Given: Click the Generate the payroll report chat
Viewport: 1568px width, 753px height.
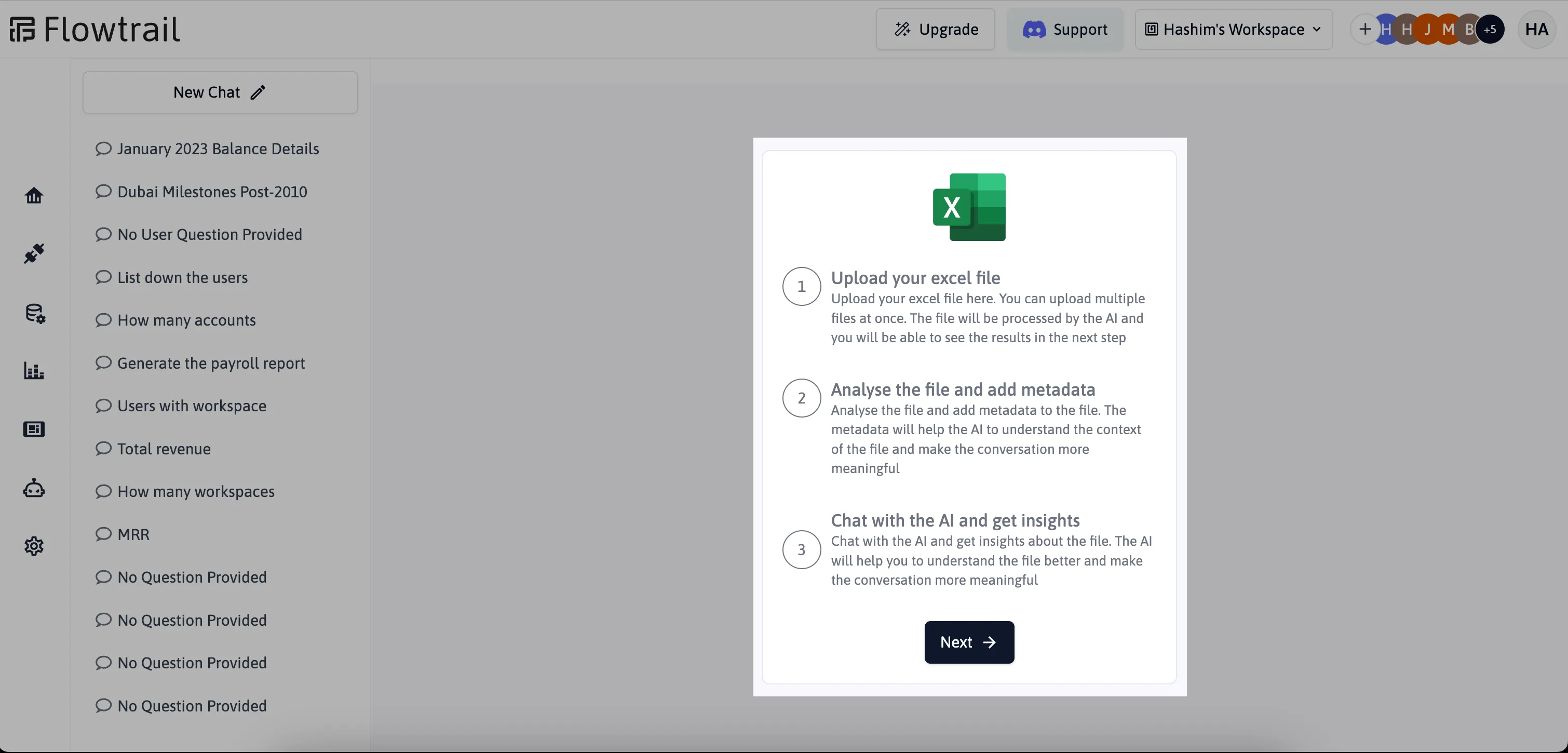Looking at the screenshot, I should click(211, 363).
